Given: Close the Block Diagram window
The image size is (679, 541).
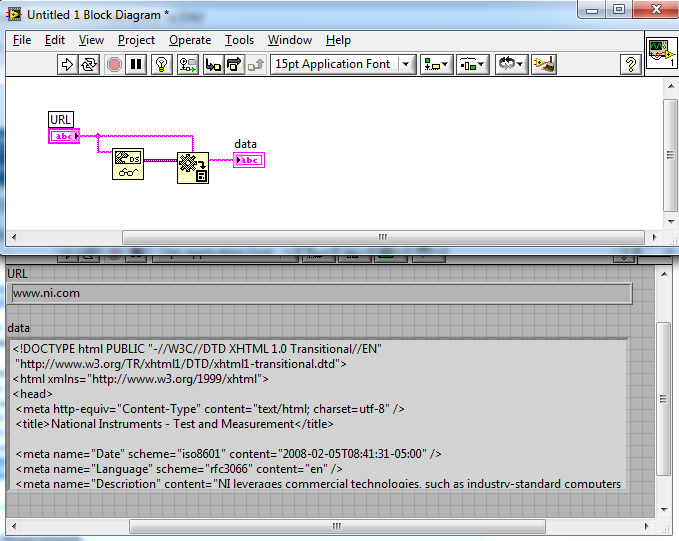Looking at the screenshot, I should click(656, 10).
